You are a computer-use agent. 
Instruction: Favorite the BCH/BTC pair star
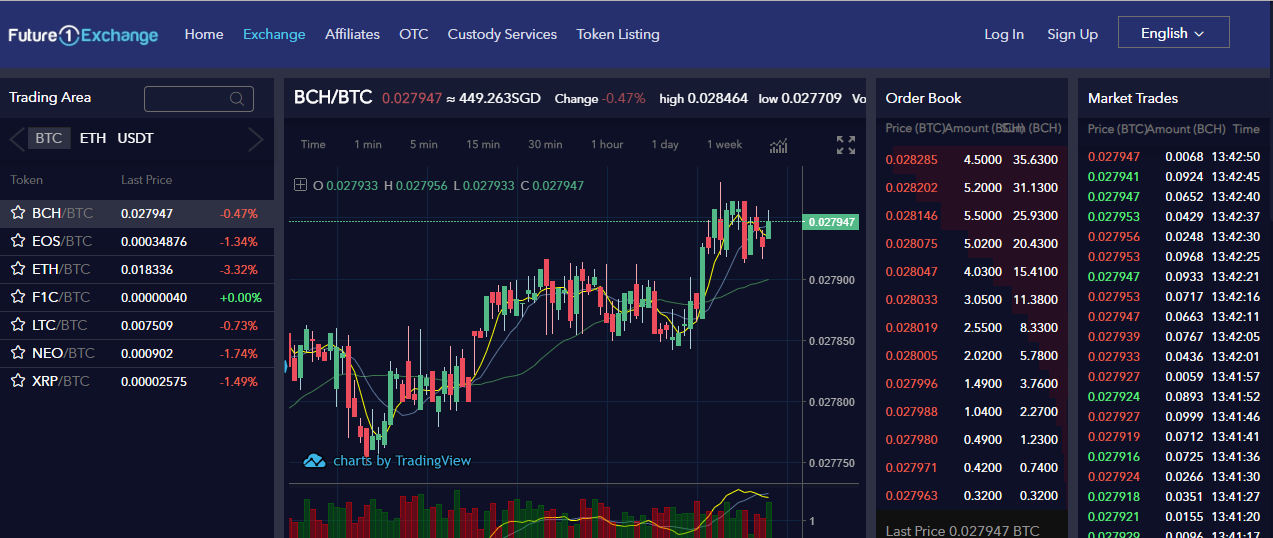pos(18,213)
